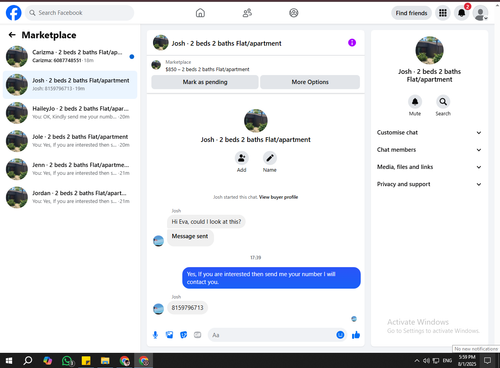Choose a sticker from the composer
This screenshot has width=500, height=368.
pos(183,335)
